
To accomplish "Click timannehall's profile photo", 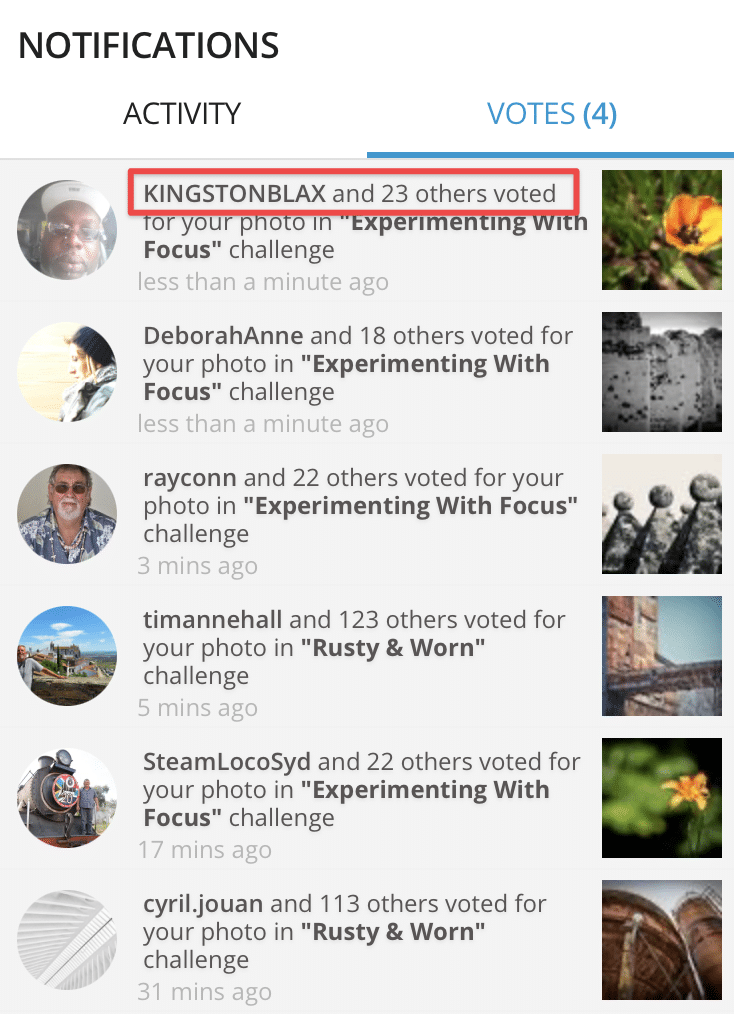I will coord(66,656).
